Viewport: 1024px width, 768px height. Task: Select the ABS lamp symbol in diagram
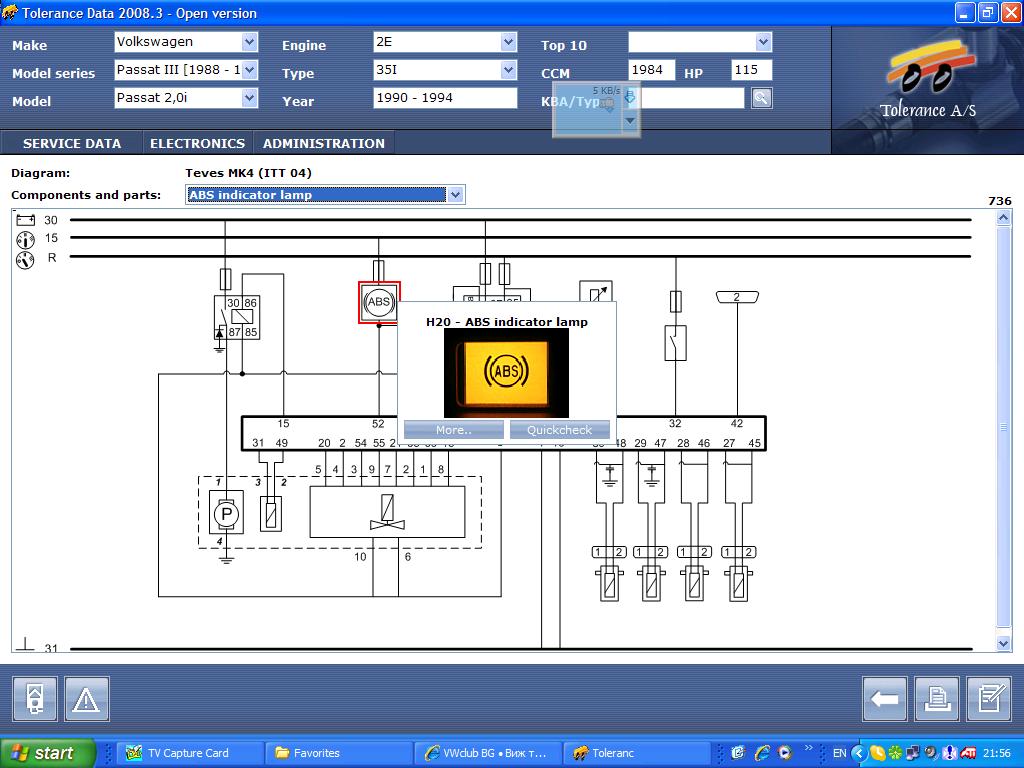point(379,302)
